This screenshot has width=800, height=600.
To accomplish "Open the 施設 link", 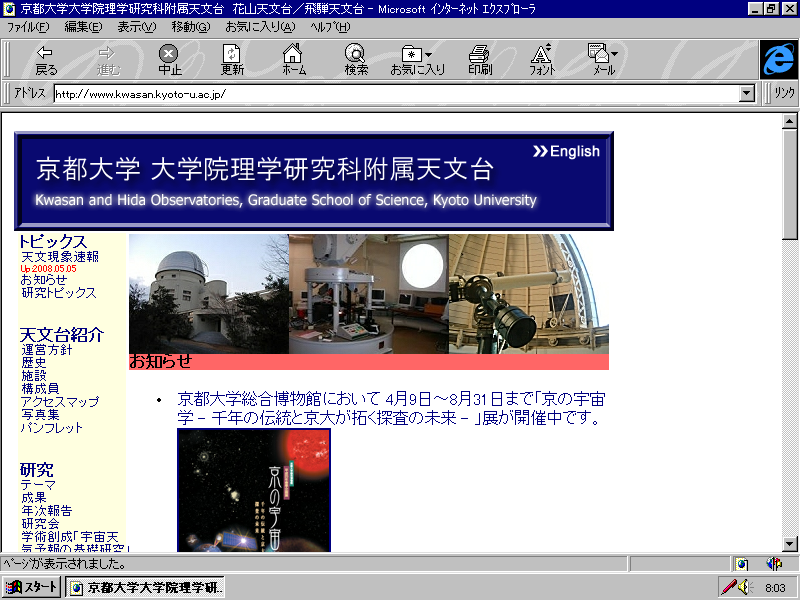I will click(34, 376).
